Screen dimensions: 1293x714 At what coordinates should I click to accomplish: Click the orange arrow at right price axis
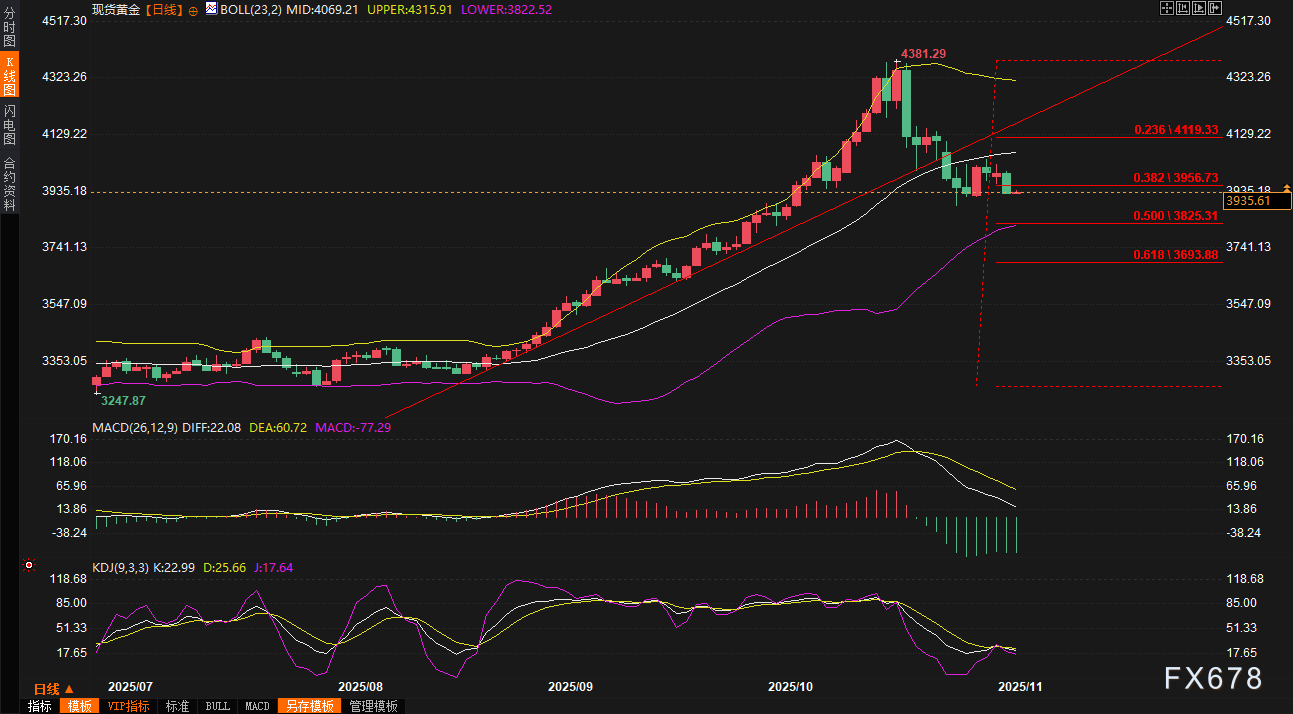[1287, 189]
